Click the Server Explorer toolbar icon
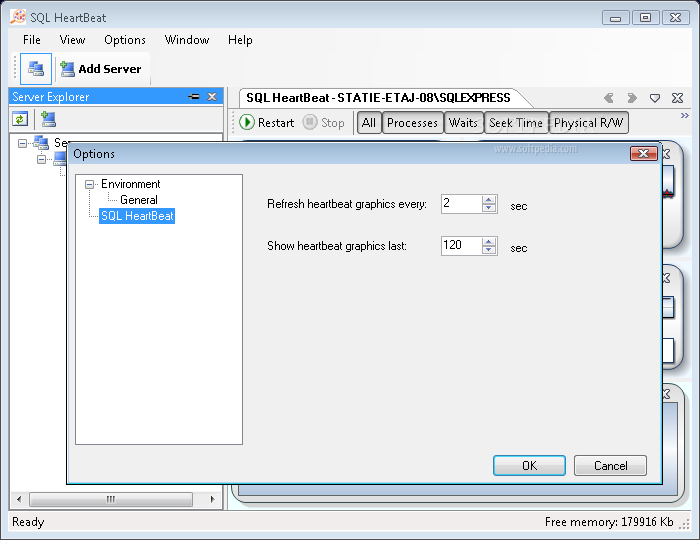 [x=36, y=69]
